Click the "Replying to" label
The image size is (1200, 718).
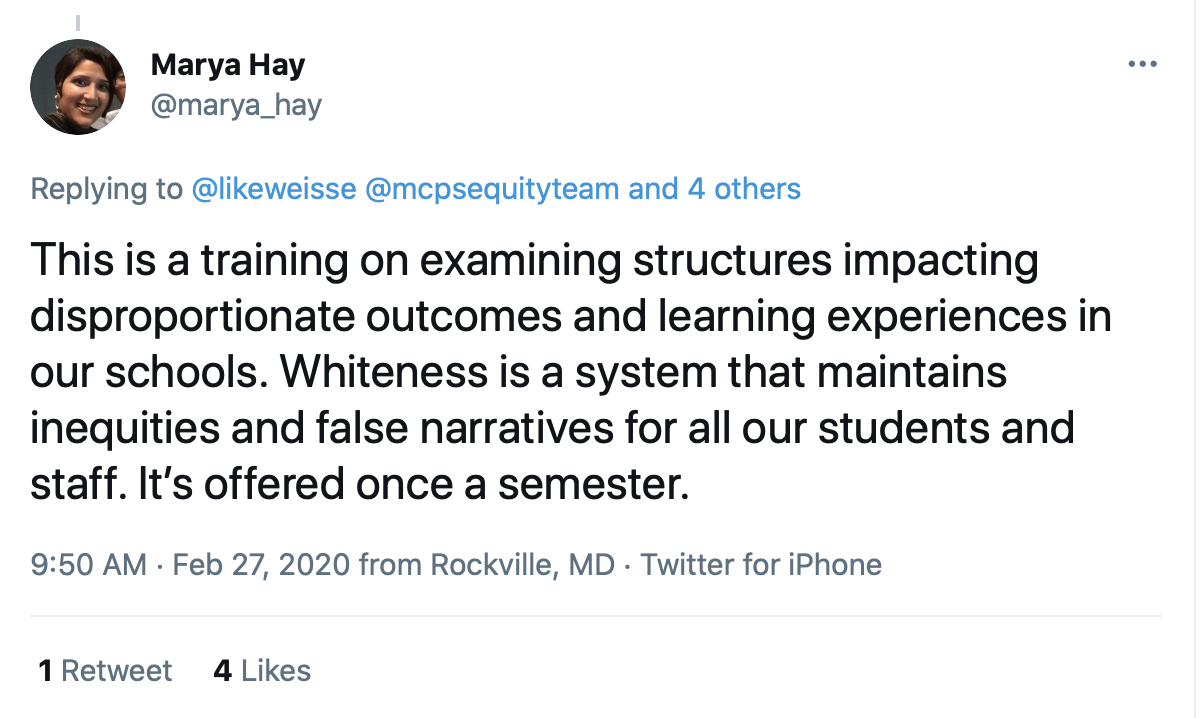[x=107, y=188]
